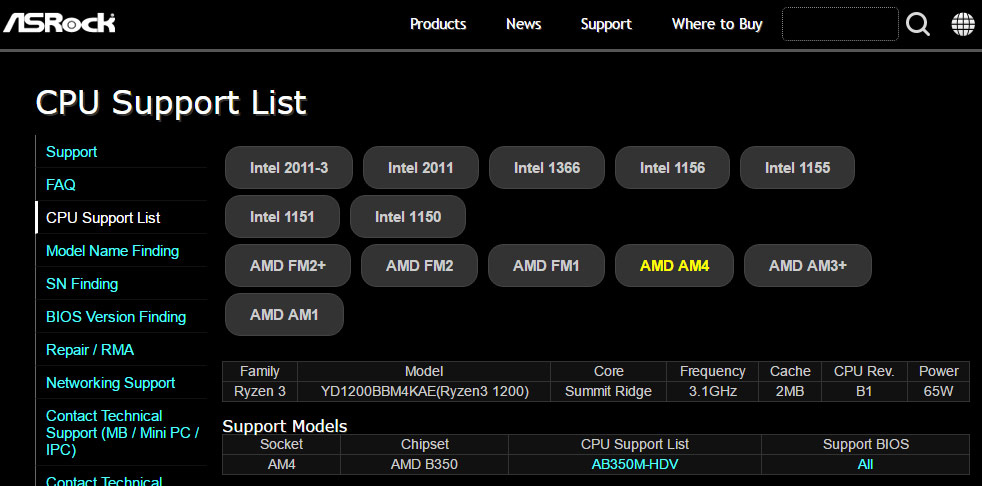Open the FAQ sidebar link
The image size is (982, 486).
[61, 185]
